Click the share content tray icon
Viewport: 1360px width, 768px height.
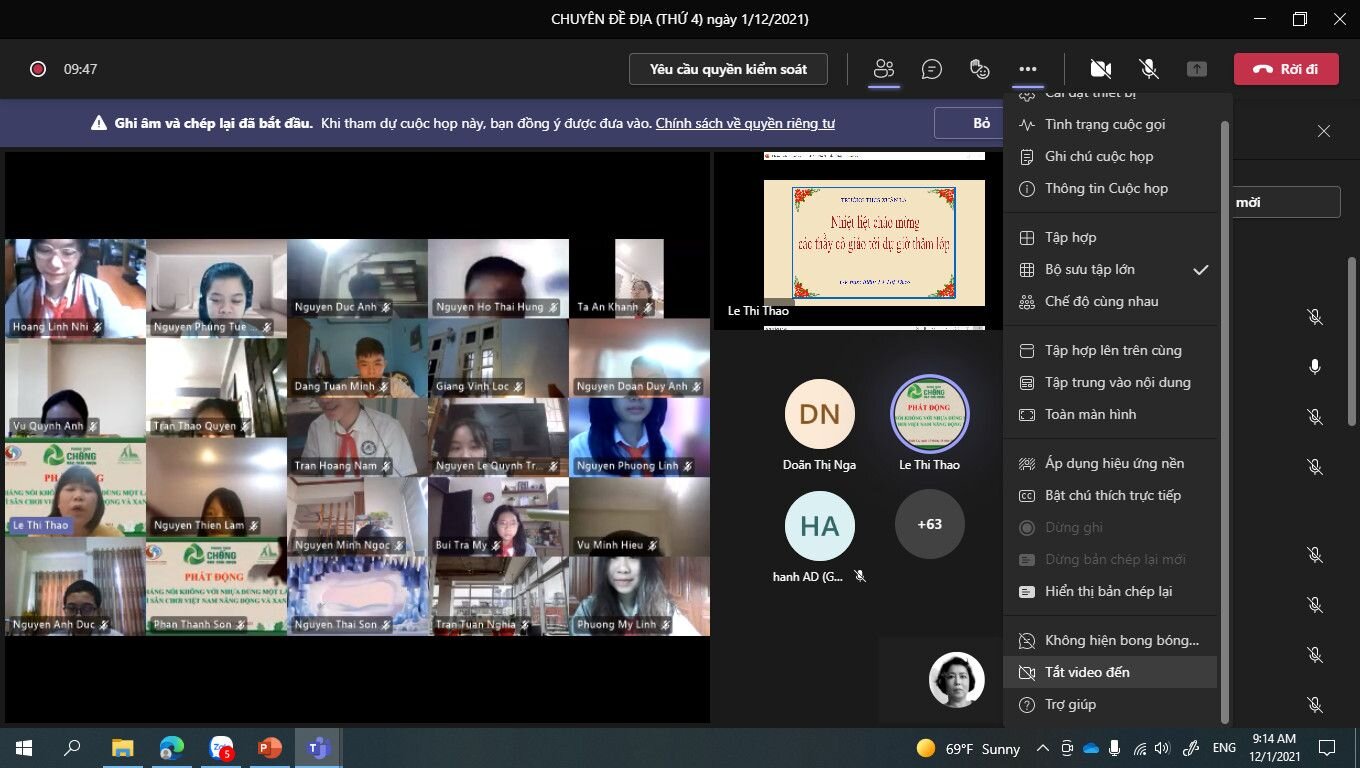pos(1197,69)
